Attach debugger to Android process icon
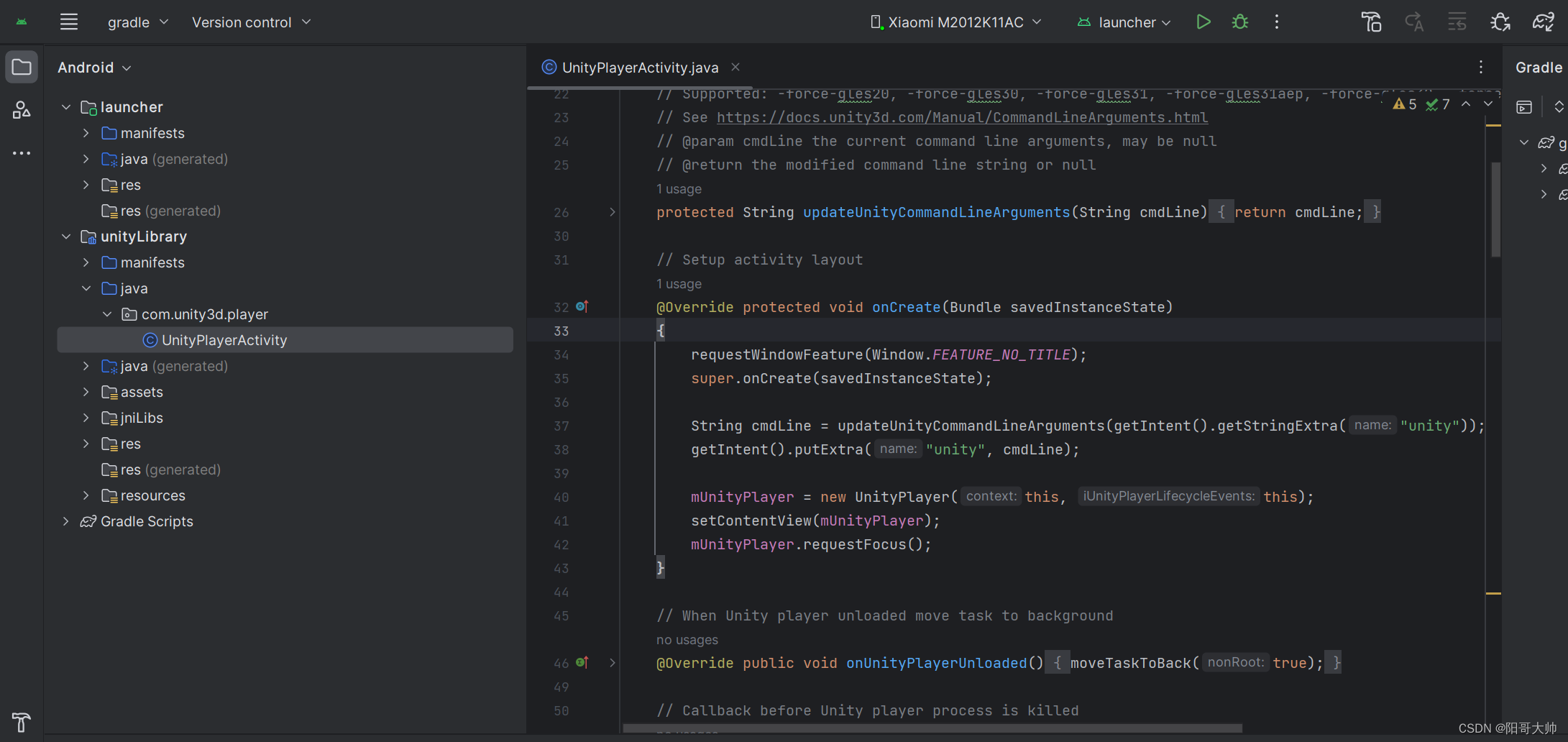Screen dimensions: 1568x742 pos(1500,22)
